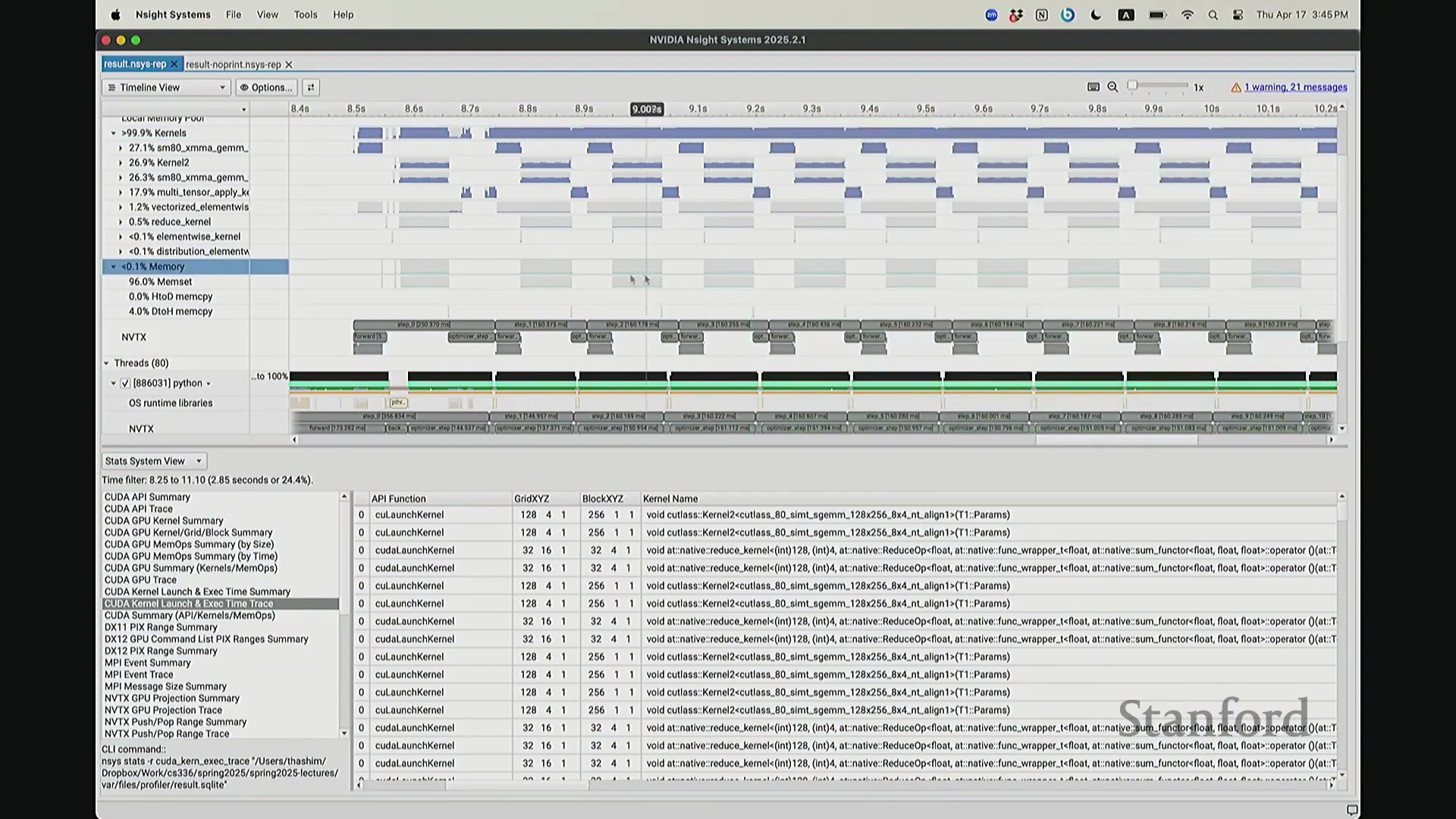Click the keyboard shortcuts icon in timeline toolbar
This screenshot has height=819, width=1456.
(1094, 87)
